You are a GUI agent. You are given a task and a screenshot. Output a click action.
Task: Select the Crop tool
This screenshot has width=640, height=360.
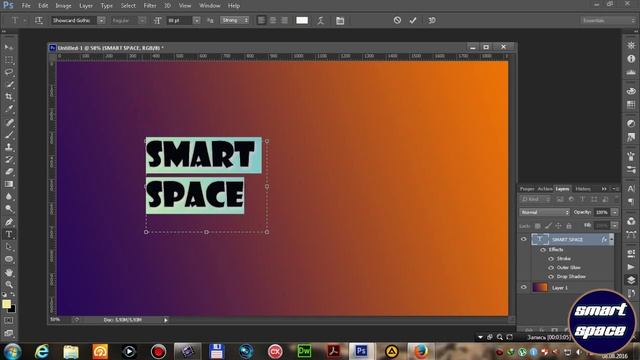coord(9,97)
